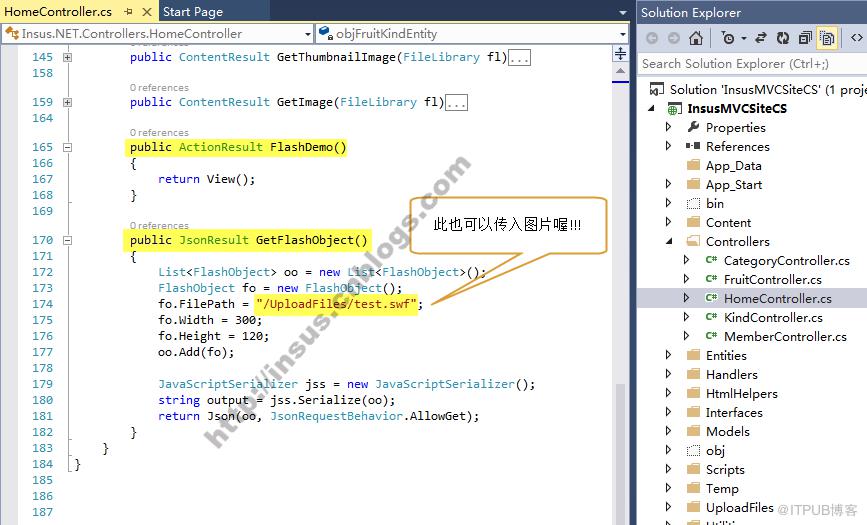
Task: Click in the Search Solution Explorer field
Action: [752, 64]
